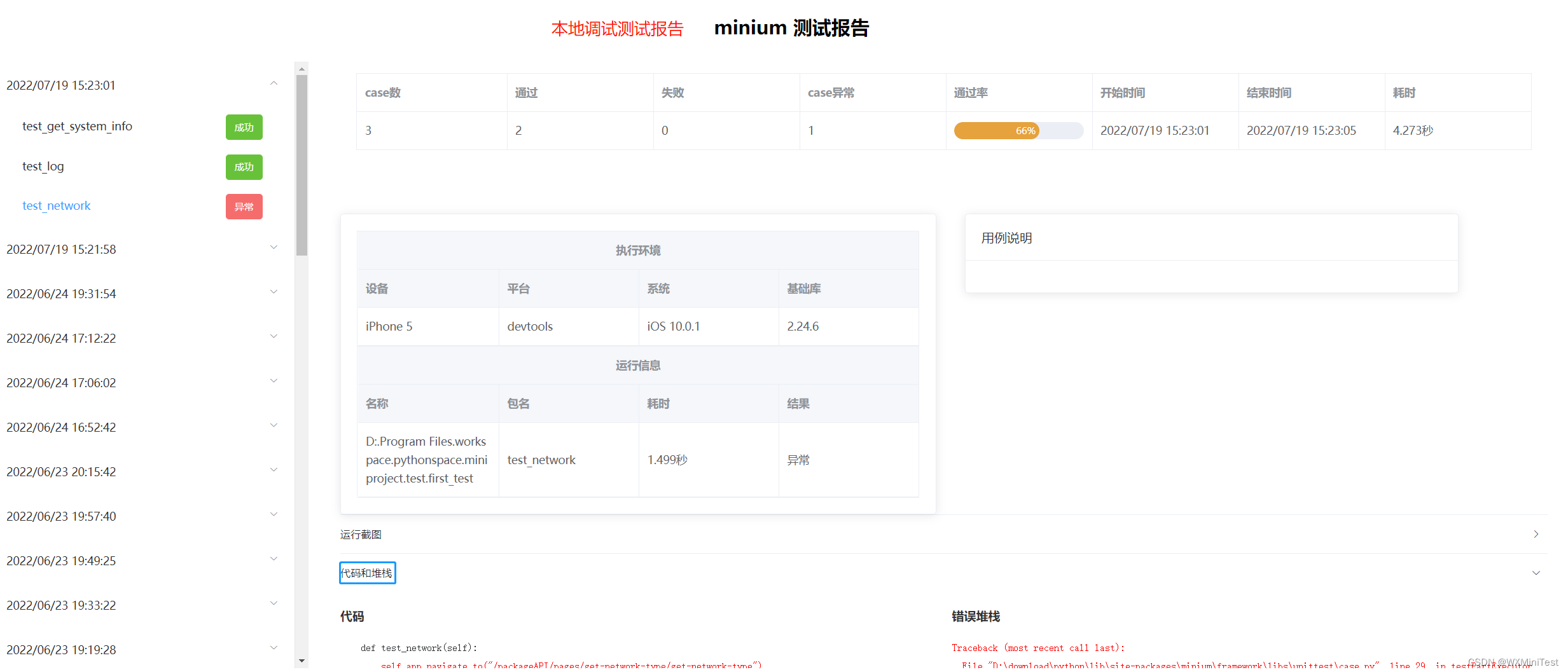Viewport: 1568px width, 672px height.
Task: Click the 用例说明 card header
Action: click(x=1211, y=238)
